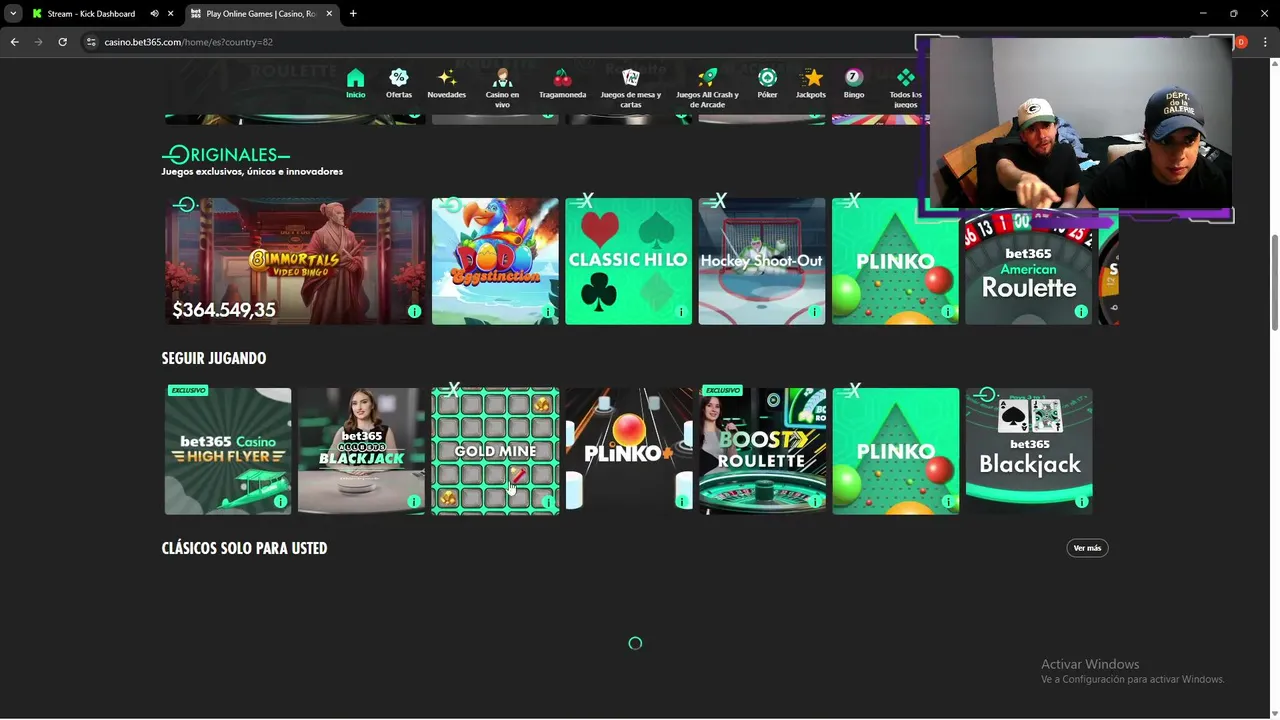The height and width of the screenshot is (720, 1280).
Task: Launch Plinko+ ball game
Action: [628, 451]
